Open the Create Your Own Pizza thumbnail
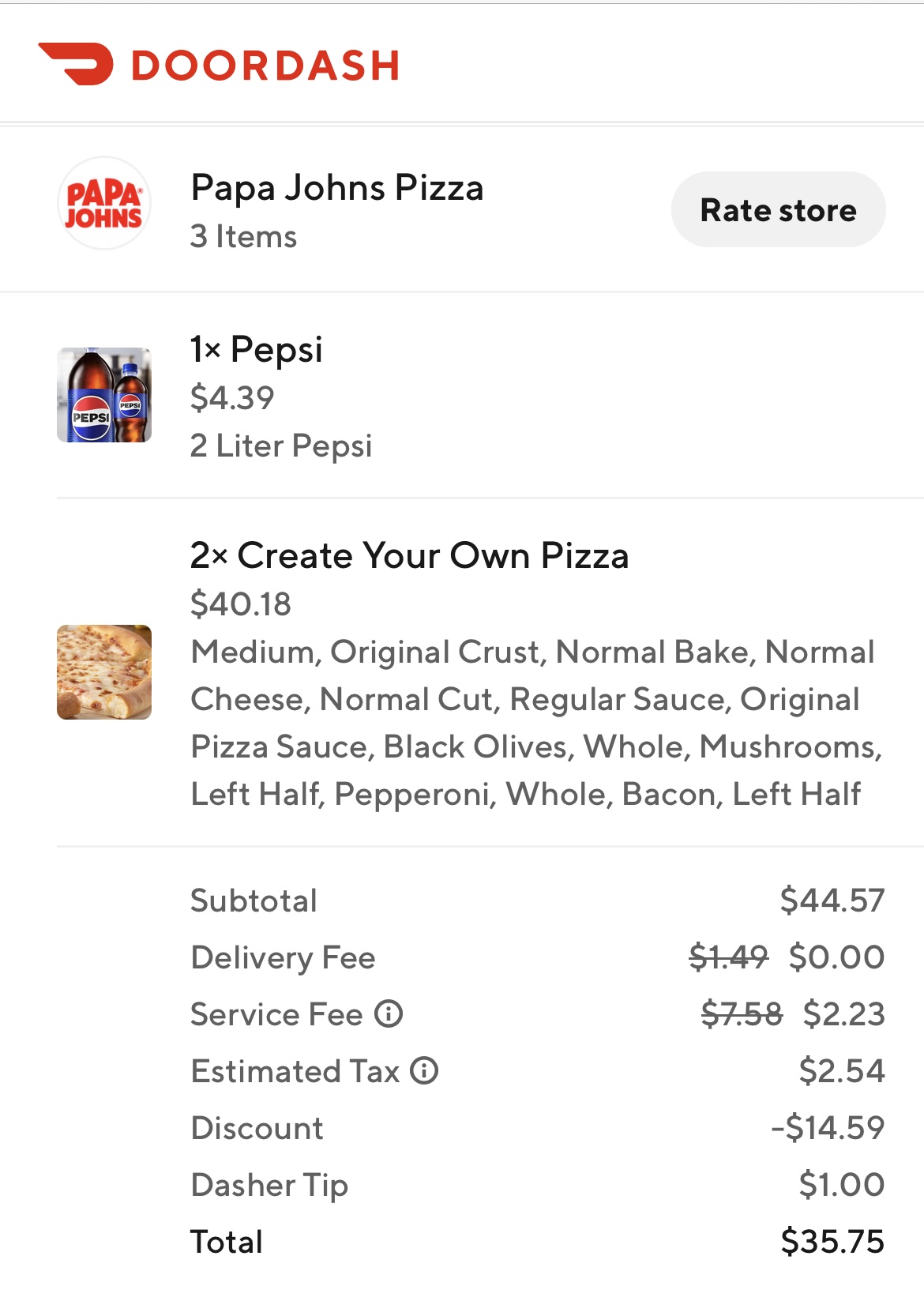Image resolution: width=924 pixels, height=1301 pixels. click(x=104, y=672)
